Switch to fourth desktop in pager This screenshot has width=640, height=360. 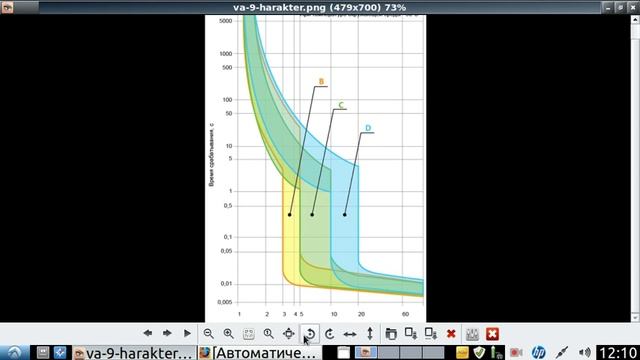pos(433,352)
